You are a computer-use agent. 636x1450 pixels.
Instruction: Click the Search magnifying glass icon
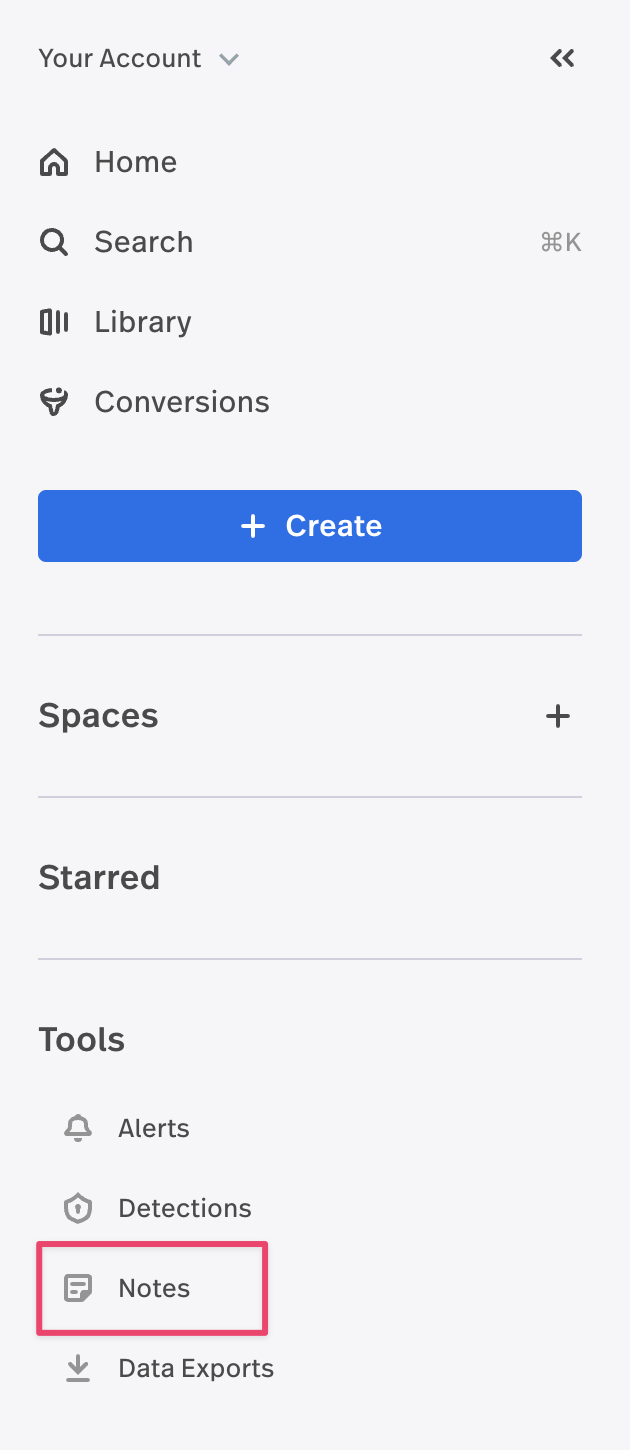(54, 242)
